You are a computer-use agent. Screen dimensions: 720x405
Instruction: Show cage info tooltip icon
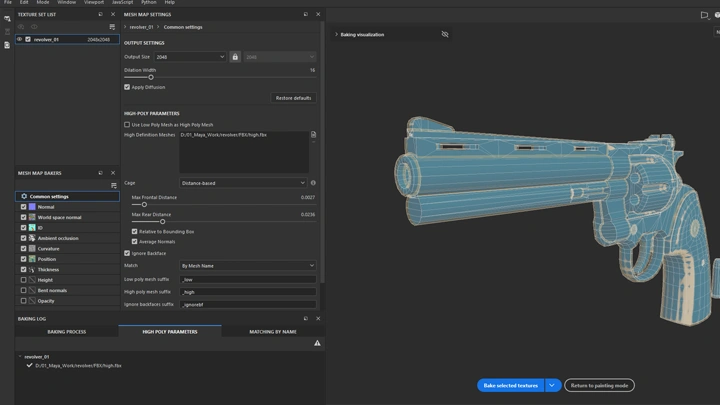pyautogui.click(x=313, y=183)
